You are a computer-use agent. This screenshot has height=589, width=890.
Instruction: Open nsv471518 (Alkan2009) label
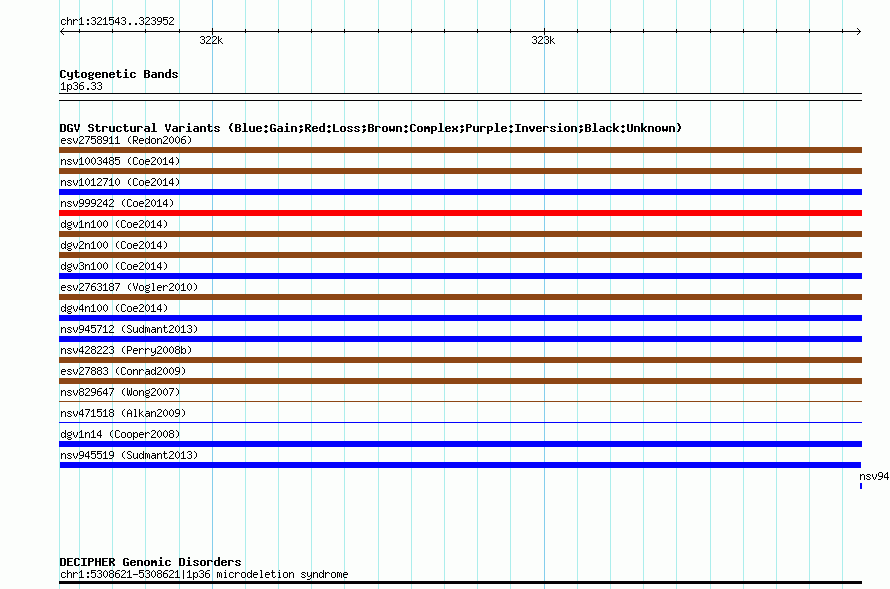(123, 413)
